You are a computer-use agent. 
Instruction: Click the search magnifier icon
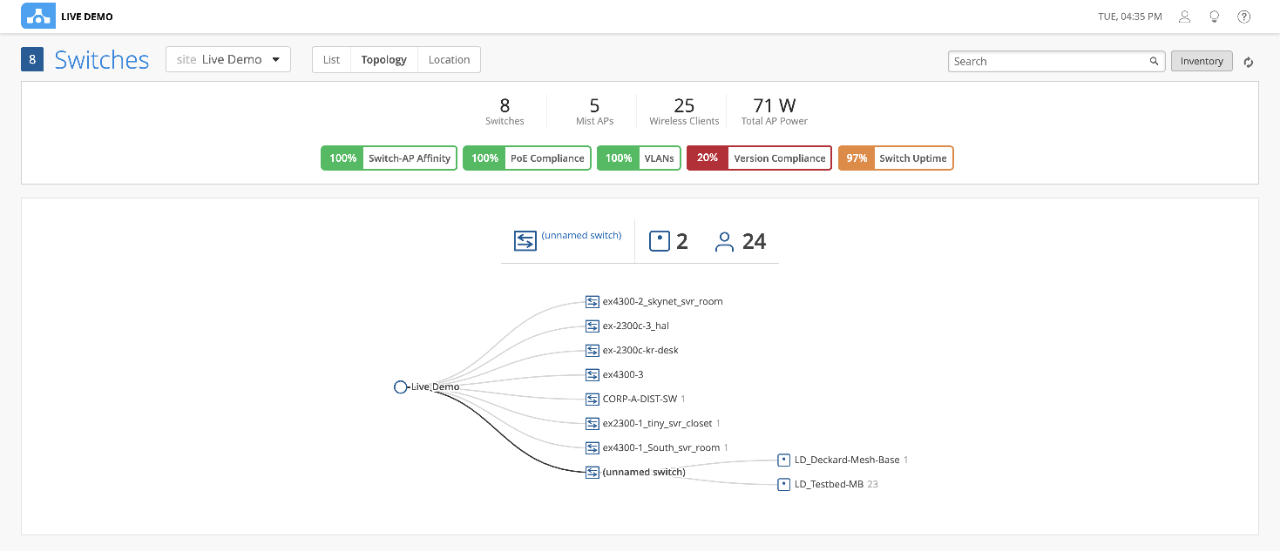(1153, 61)
